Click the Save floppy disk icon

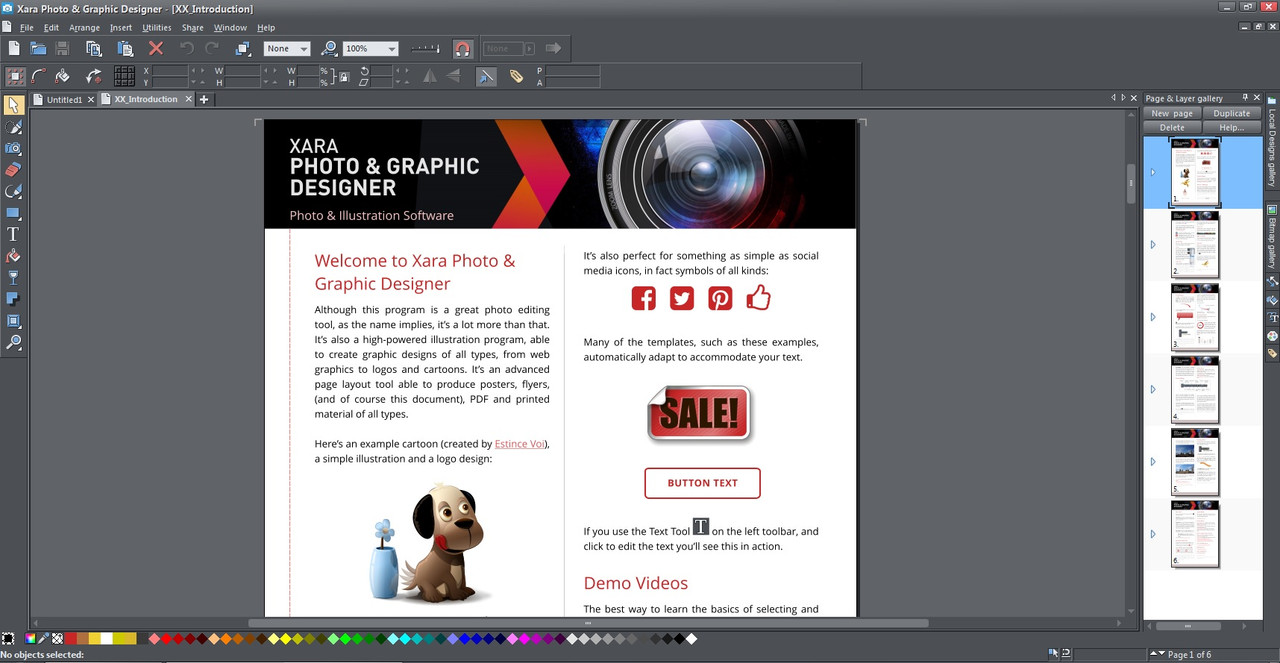tap(62, 48)
